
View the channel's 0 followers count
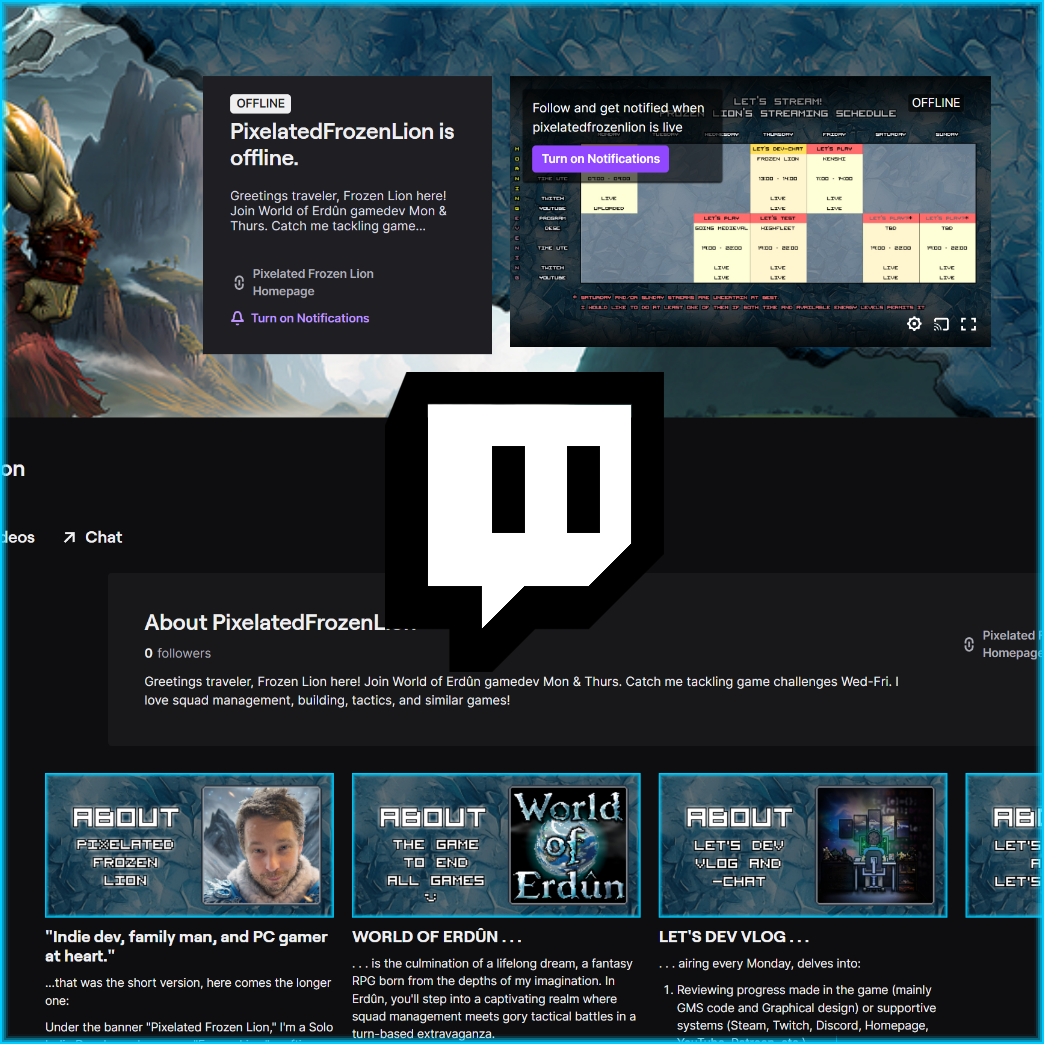click(177, 653)
